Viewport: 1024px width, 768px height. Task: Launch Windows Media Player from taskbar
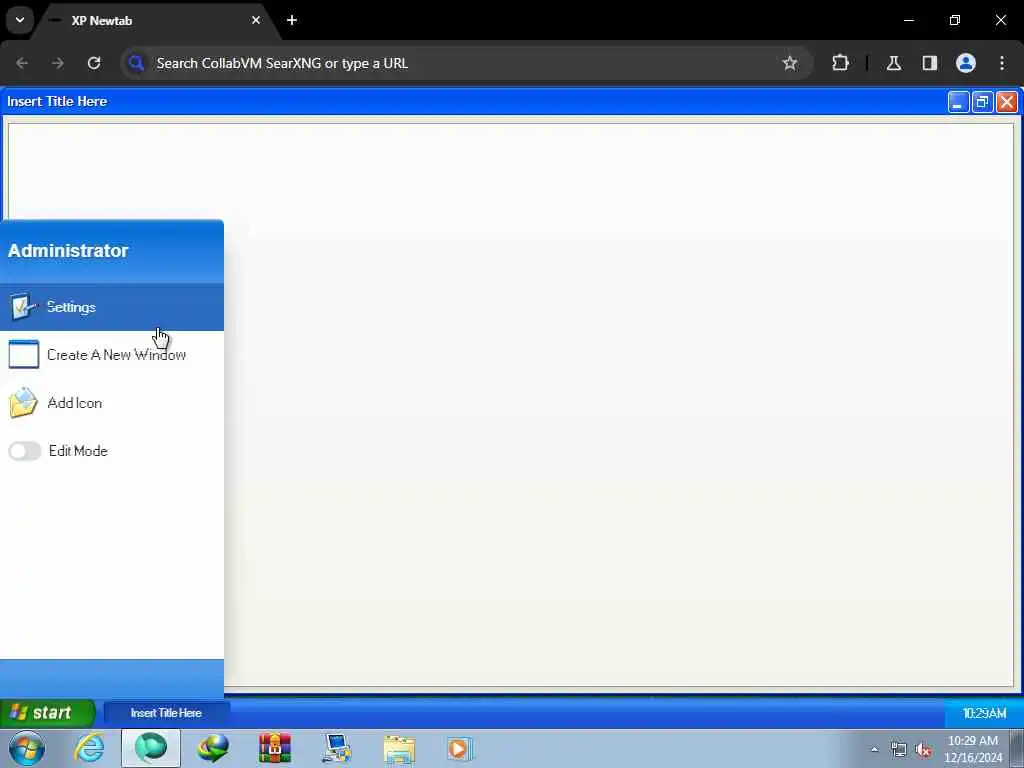tap(460, 748)
